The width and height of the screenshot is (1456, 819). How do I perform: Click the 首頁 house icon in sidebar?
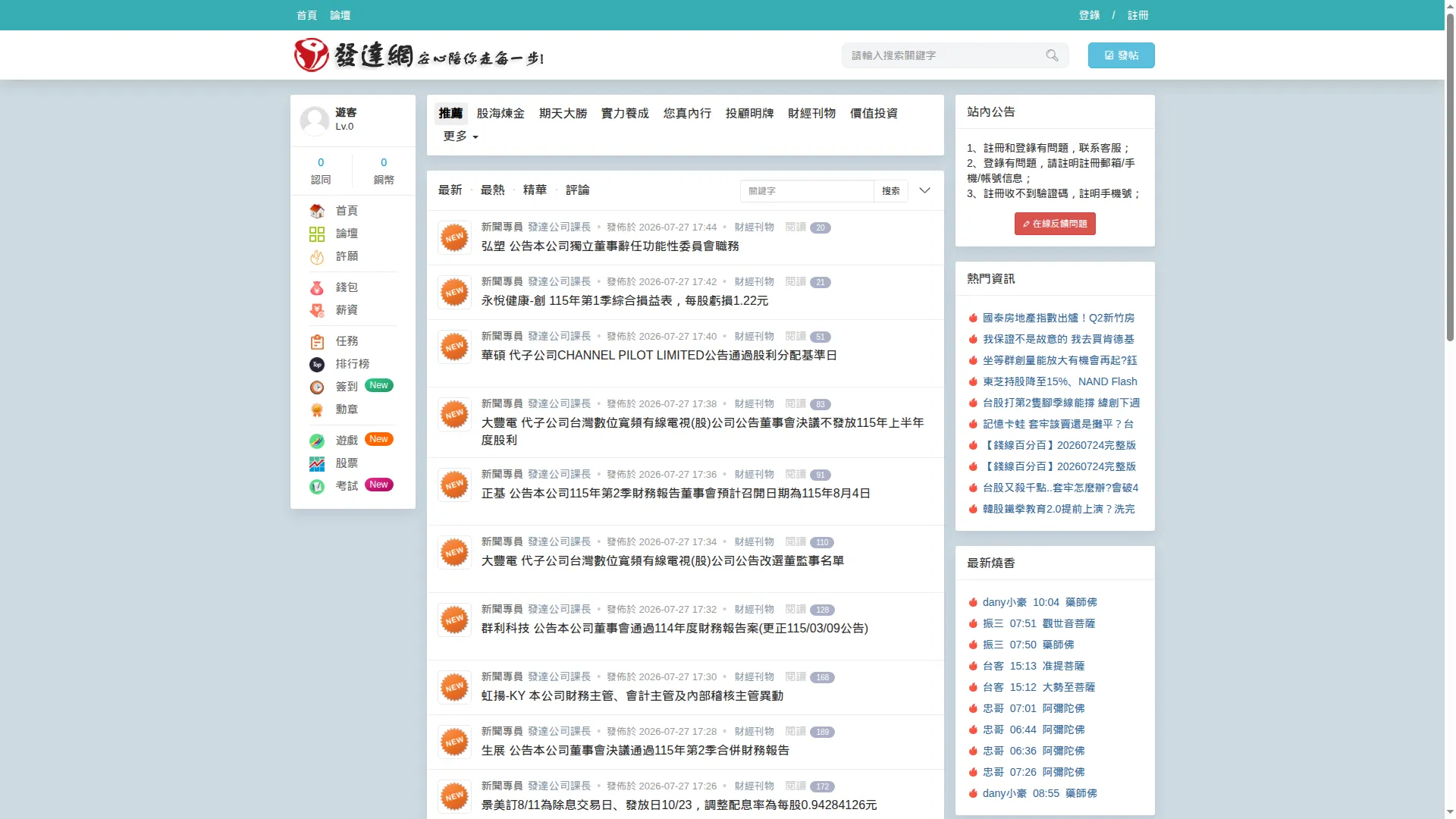(x=317, y=211)
